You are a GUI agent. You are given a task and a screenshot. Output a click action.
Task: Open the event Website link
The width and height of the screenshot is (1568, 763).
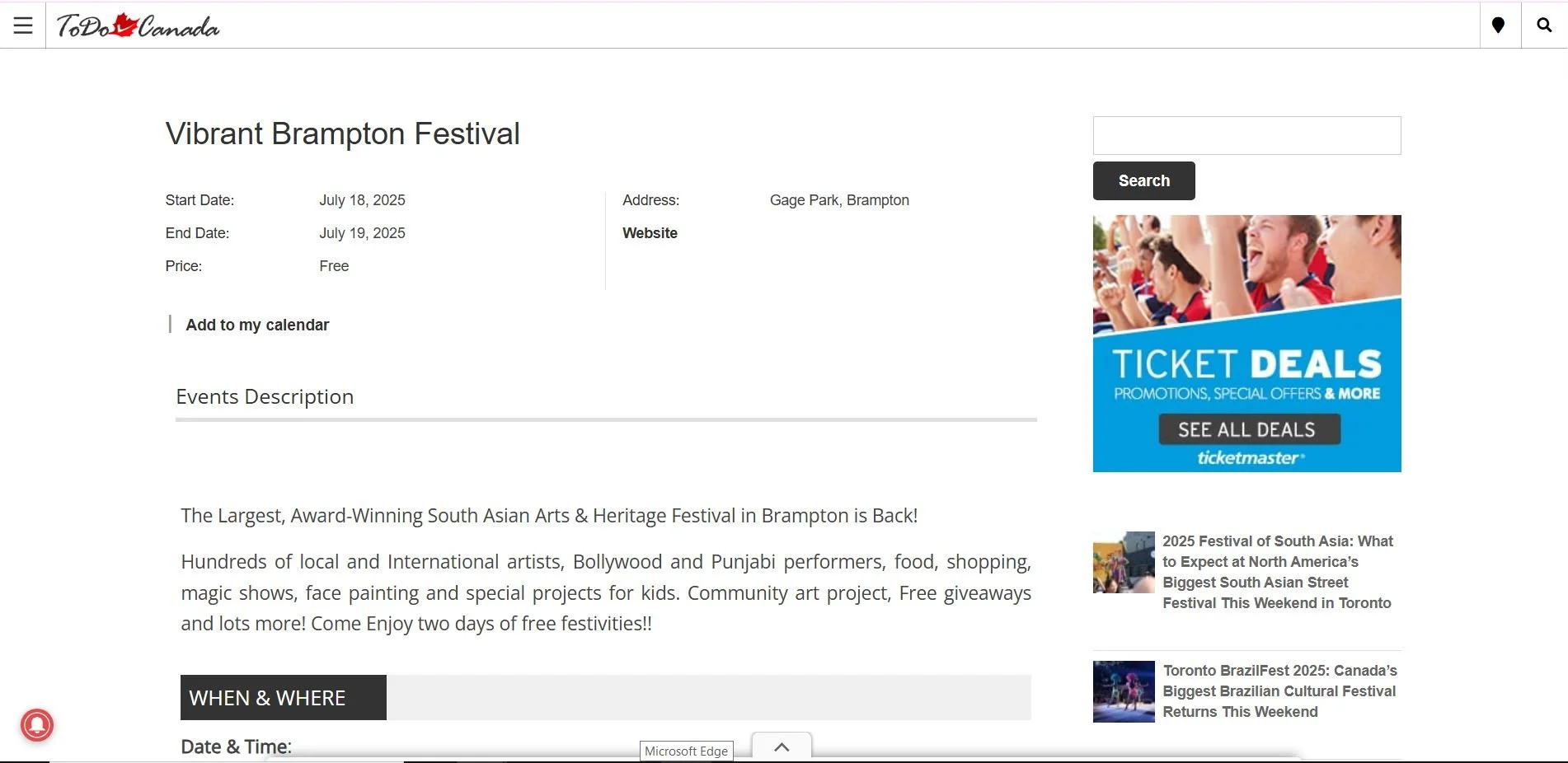[650, 233]
